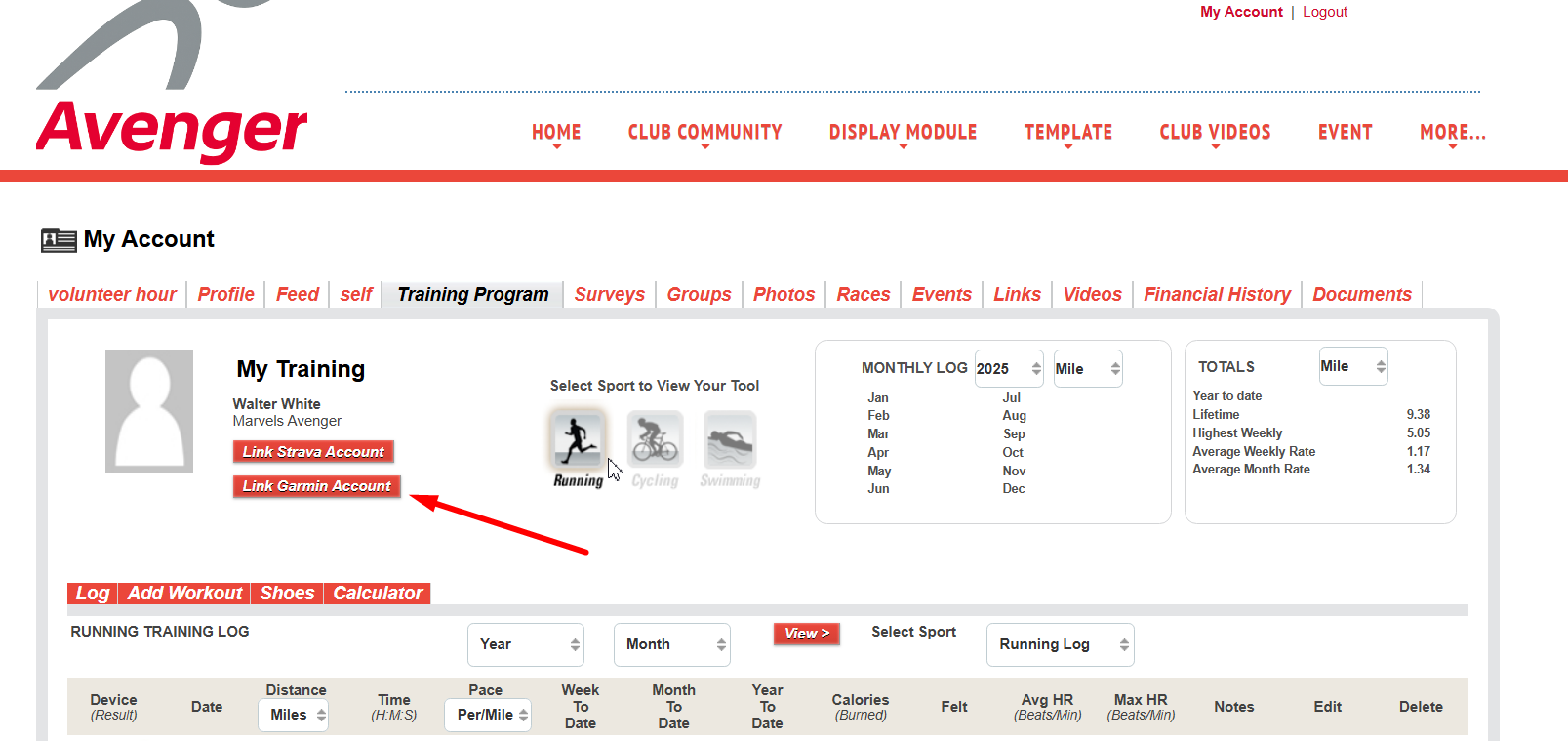Open the Shoes tab
This screenshot has width=1568, height=741.
click(287, 593)
